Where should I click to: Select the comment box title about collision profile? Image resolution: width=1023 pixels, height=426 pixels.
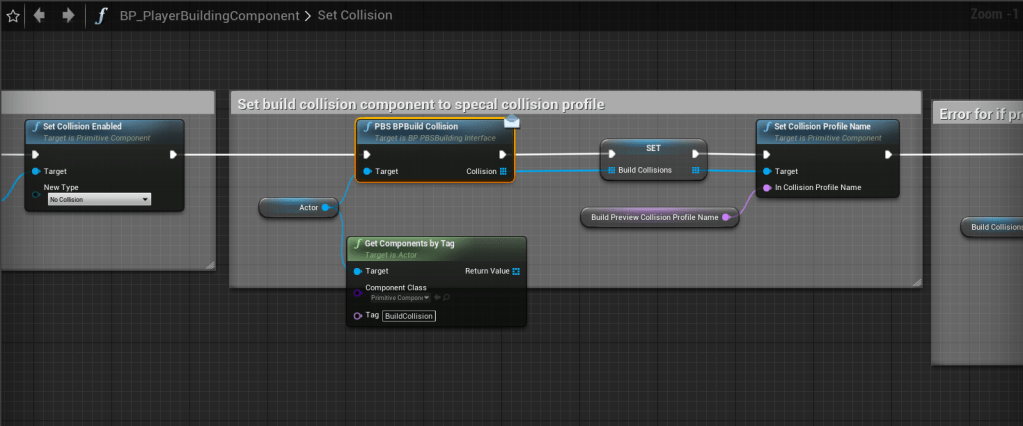pyautogui.click(x=420, y=104)
